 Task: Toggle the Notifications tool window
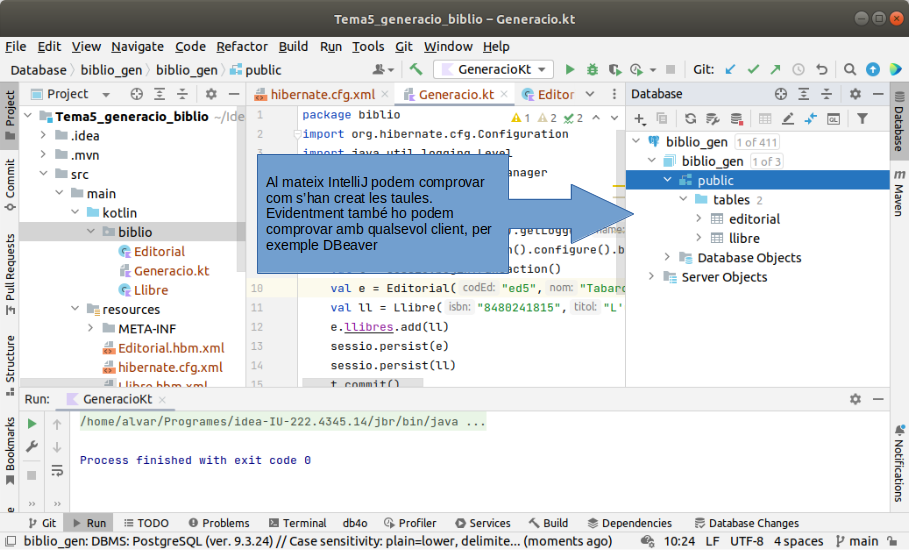[x=899, y=463]
